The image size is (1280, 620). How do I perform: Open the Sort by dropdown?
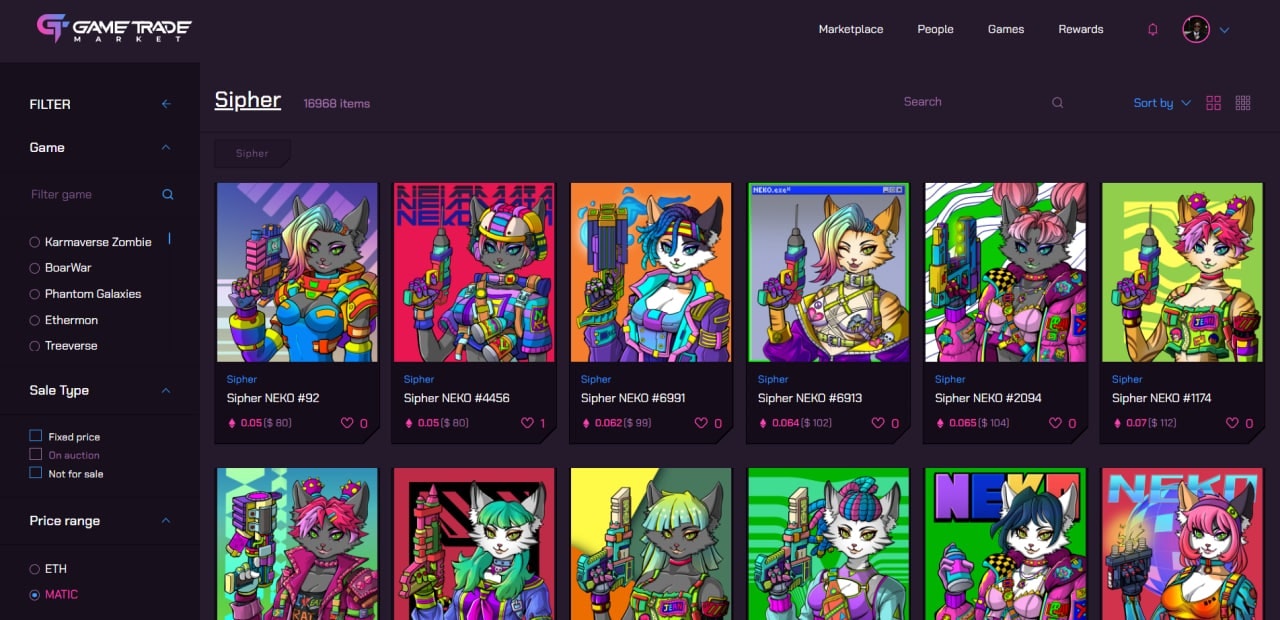[x=1162, y=103]
